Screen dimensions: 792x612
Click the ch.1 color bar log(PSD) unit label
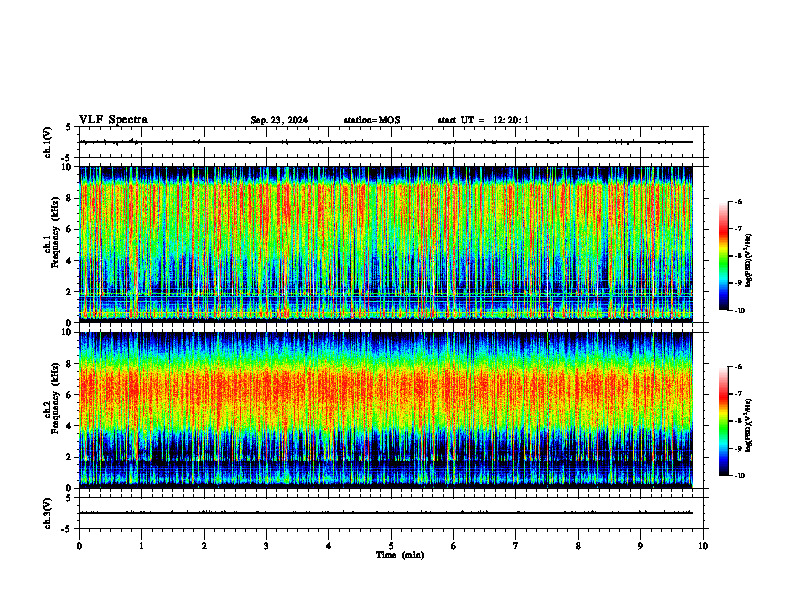(x=749, y=260)
